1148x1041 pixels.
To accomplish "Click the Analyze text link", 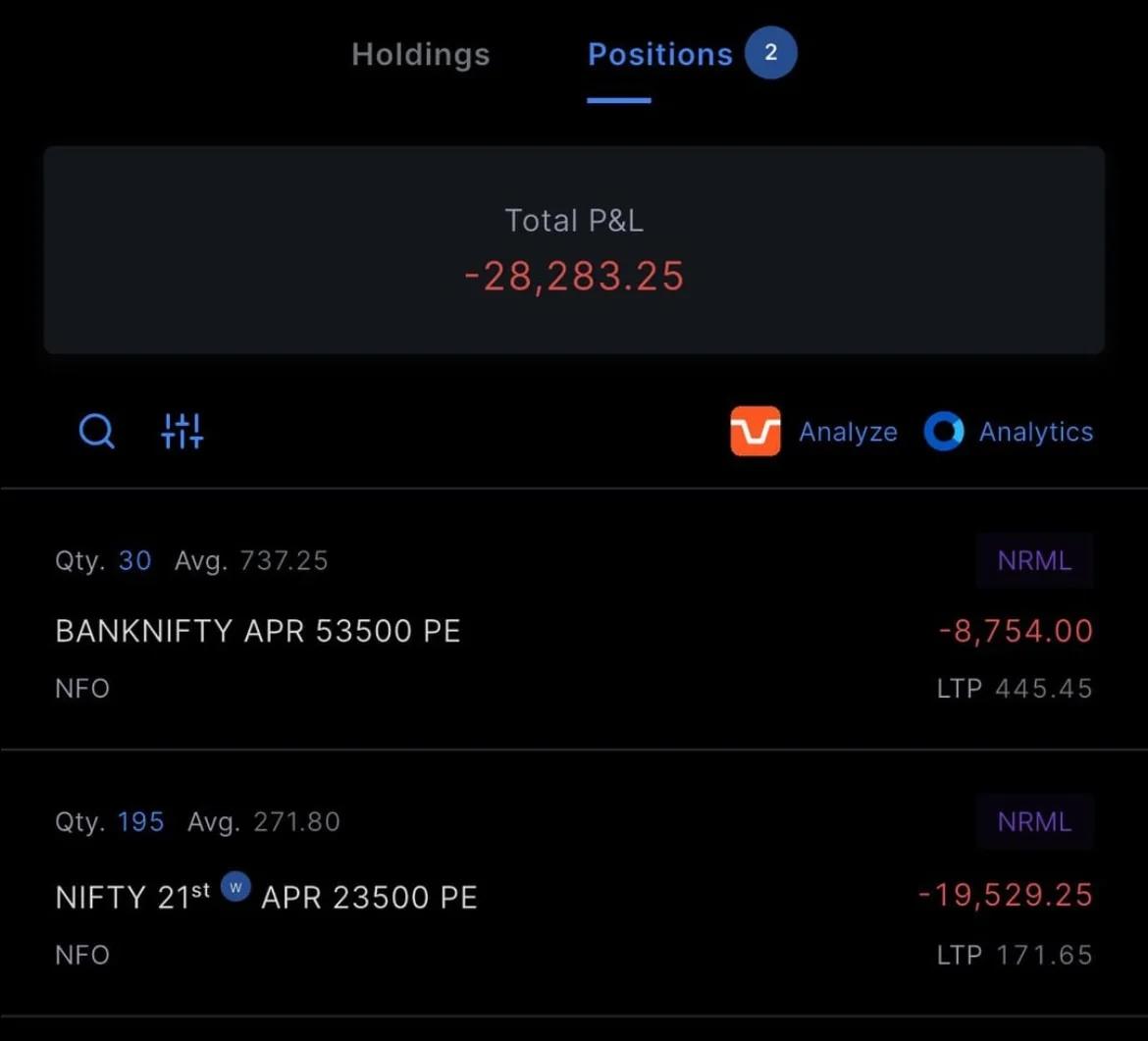I will (848, 432).
